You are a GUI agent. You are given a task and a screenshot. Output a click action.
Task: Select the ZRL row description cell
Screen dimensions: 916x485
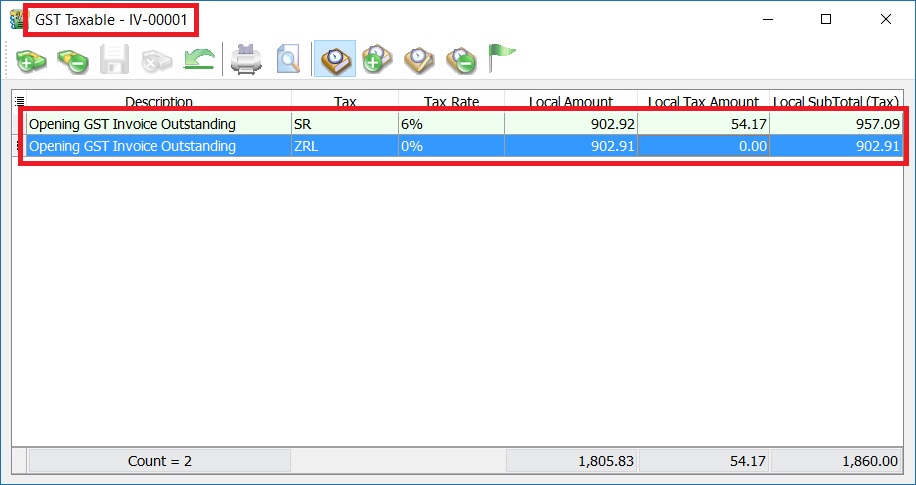coord(159,146)
